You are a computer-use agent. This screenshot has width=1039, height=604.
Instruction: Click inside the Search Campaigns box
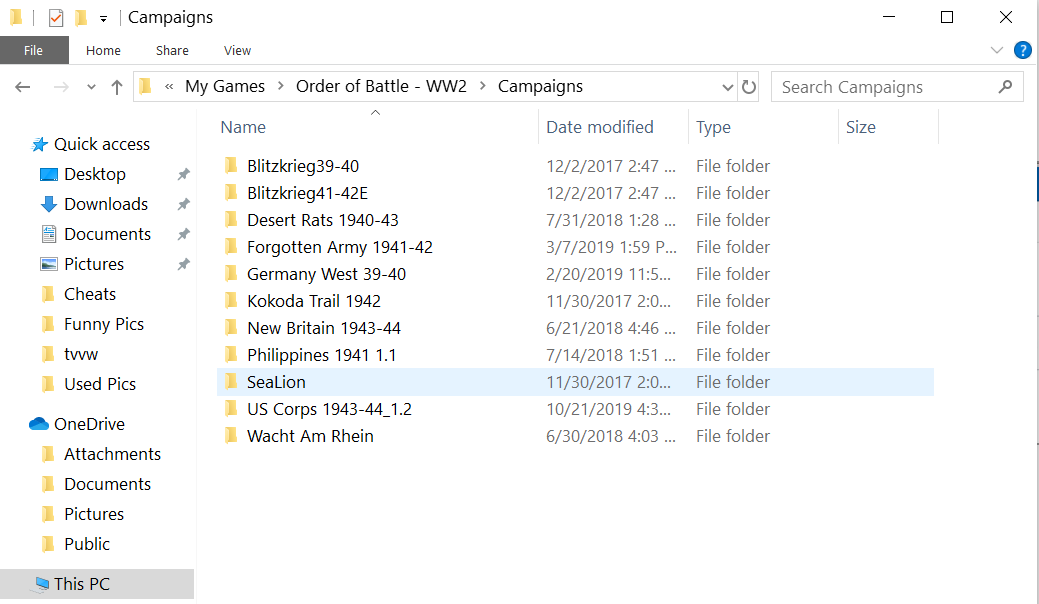[880, 87]
